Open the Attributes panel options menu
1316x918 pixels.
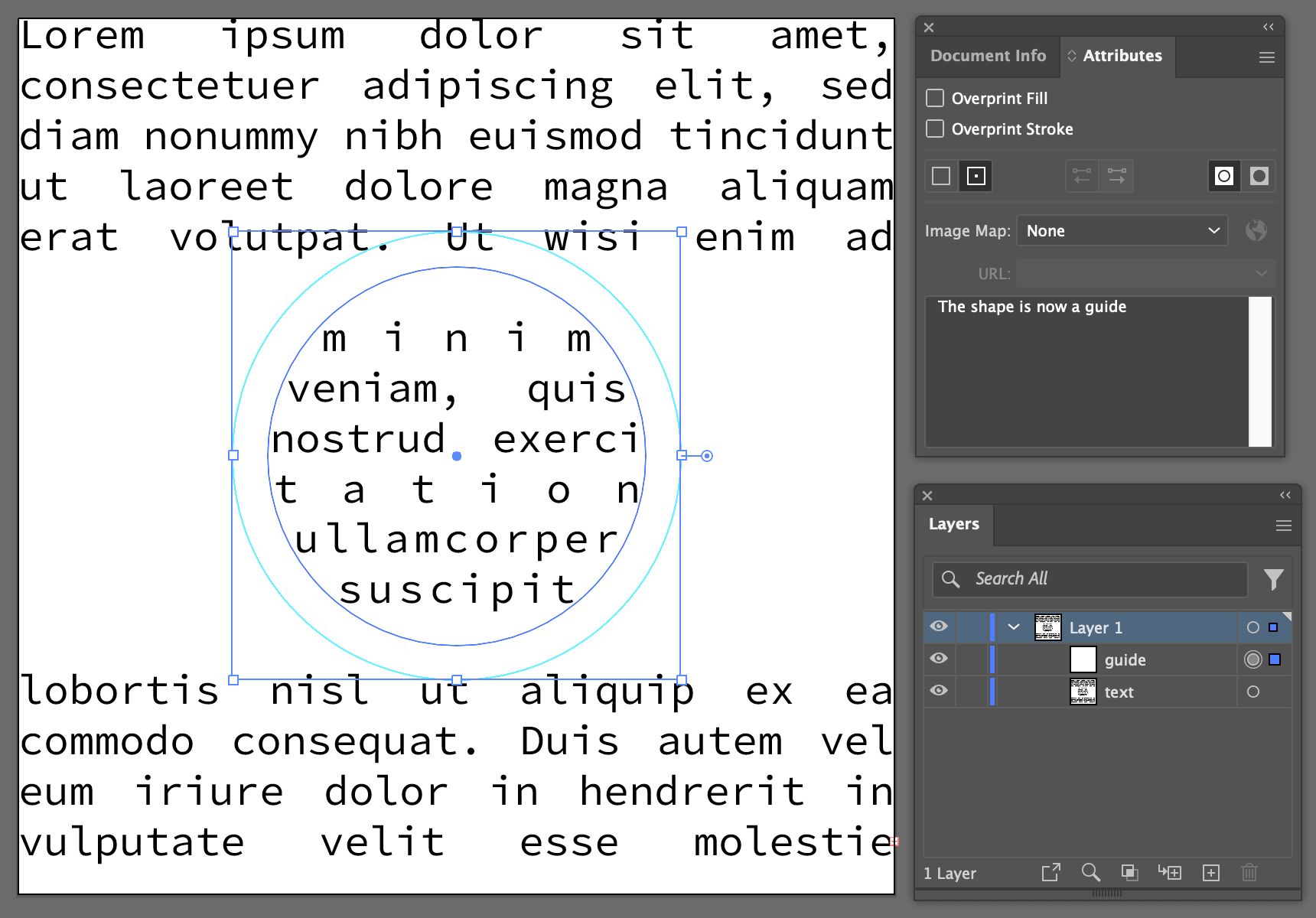point(1266,57)
